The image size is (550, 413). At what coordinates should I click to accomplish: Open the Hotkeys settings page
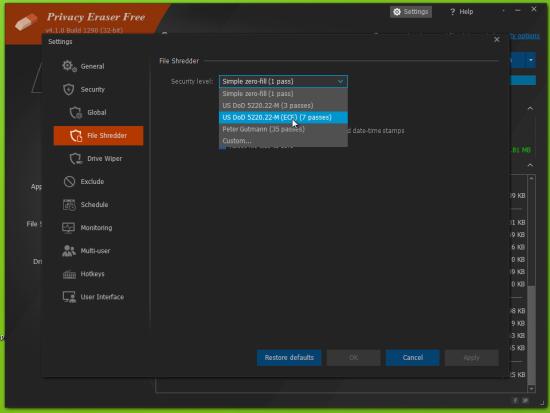[98, 274]
